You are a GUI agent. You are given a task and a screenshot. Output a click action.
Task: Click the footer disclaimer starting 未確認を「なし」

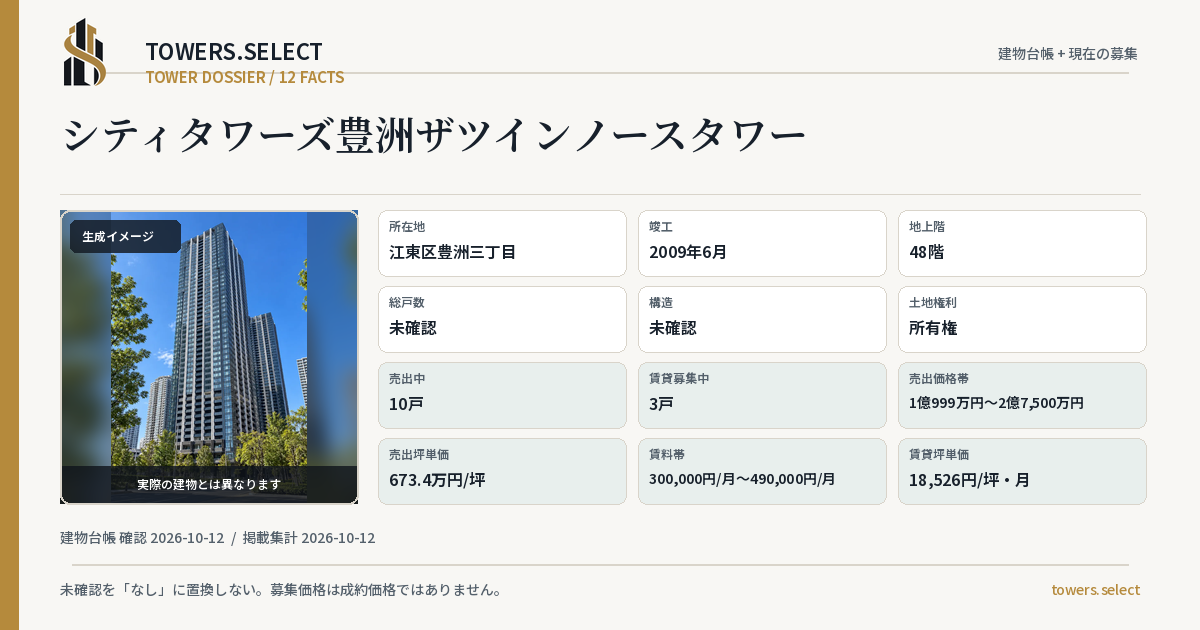(281, 590)
